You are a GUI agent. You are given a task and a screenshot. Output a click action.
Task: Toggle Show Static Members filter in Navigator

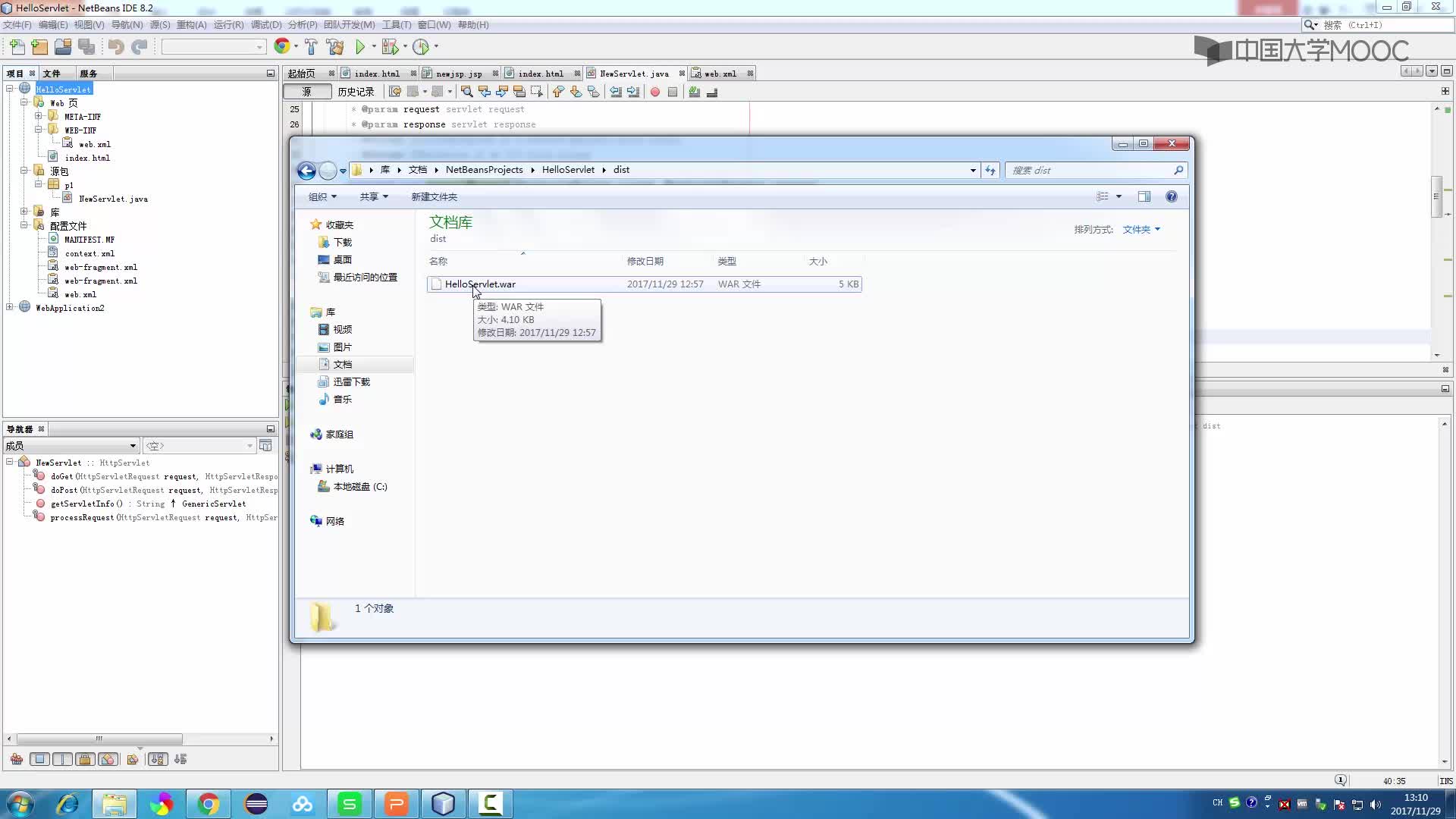pyautogui.click(x=63, y=759)
